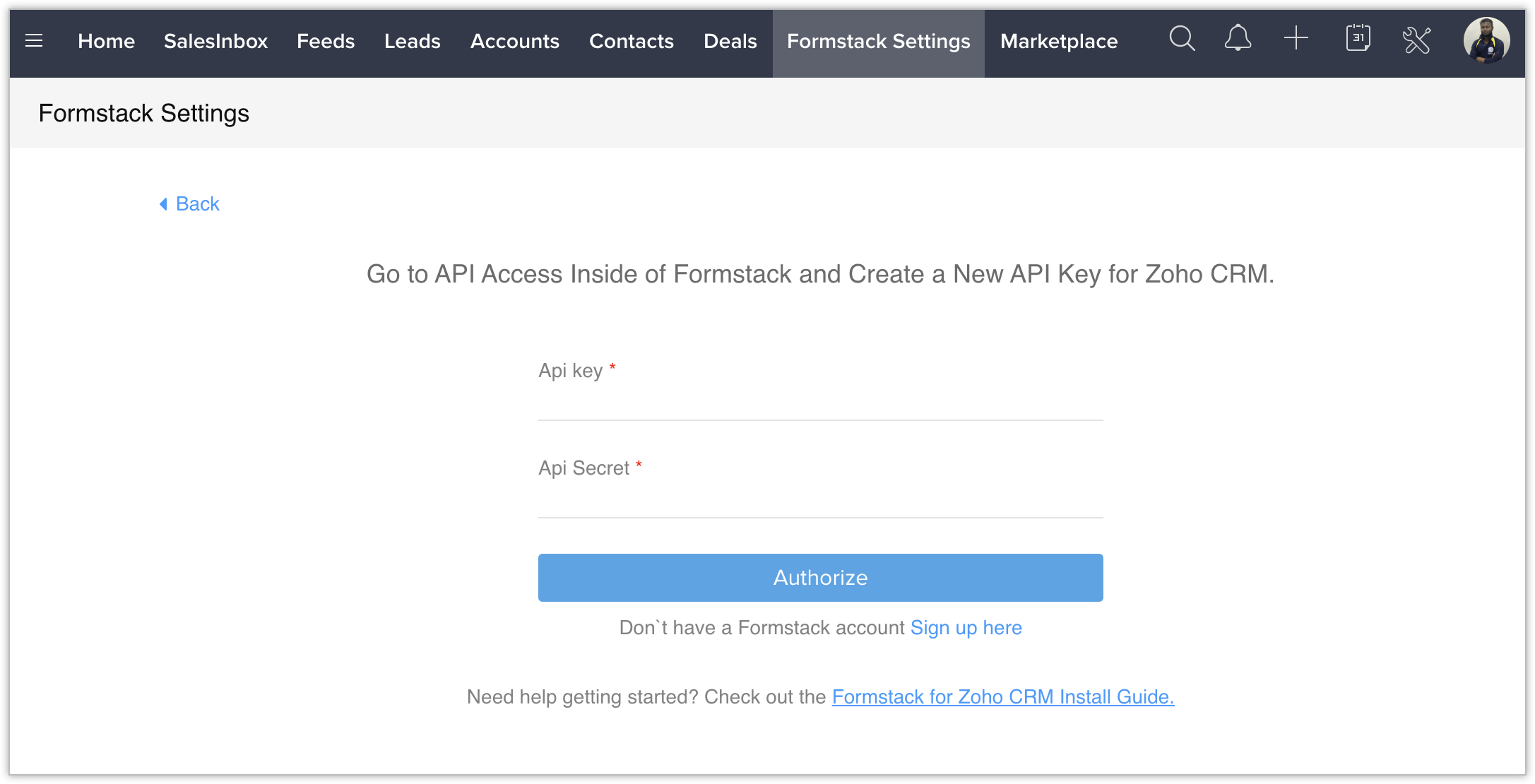Follow the Sign up here link
Image resolution: width=1535 pixels, height=784 pixels.
[966, 628]
